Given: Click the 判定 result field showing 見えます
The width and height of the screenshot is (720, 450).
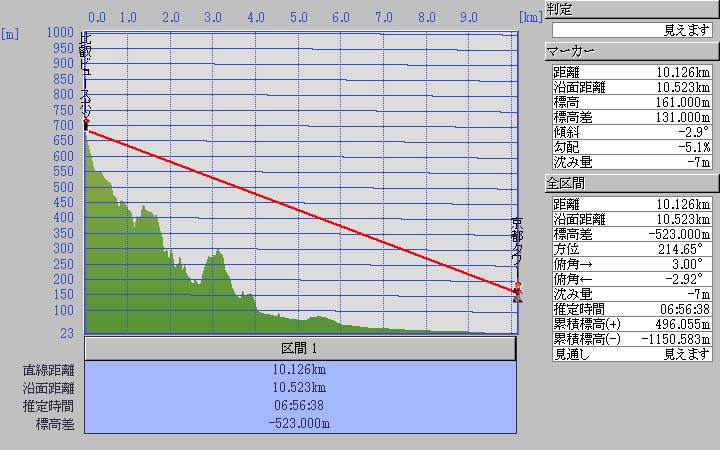Looking at the screenshot, I should [x=632, y=30].
